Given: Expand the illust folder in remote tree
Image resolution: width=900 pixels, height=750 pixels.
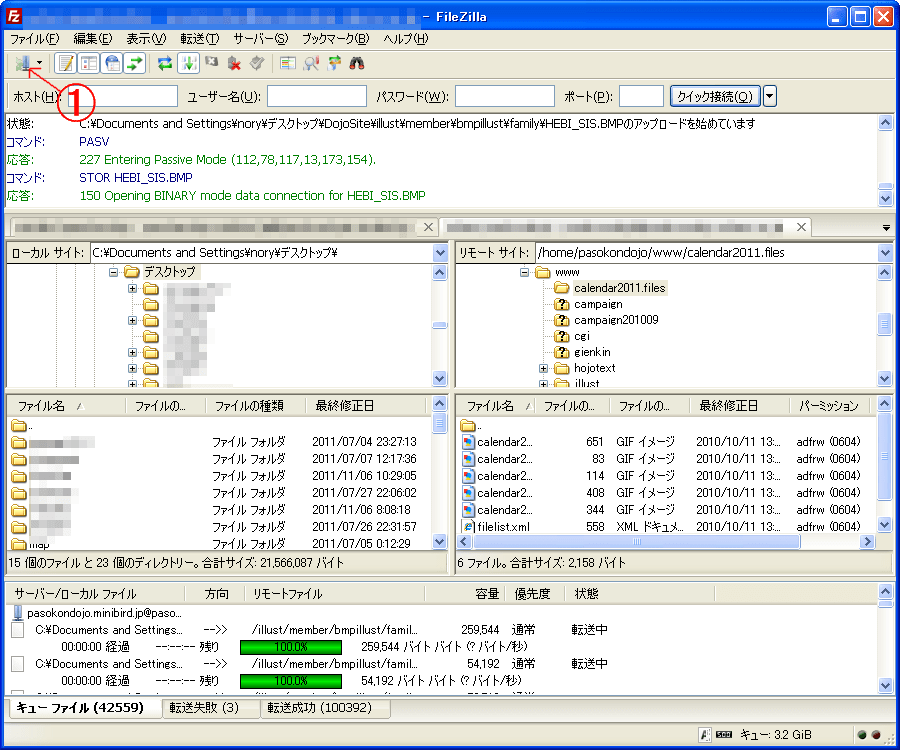Looking at the screenshot, I should coord(544,384).
